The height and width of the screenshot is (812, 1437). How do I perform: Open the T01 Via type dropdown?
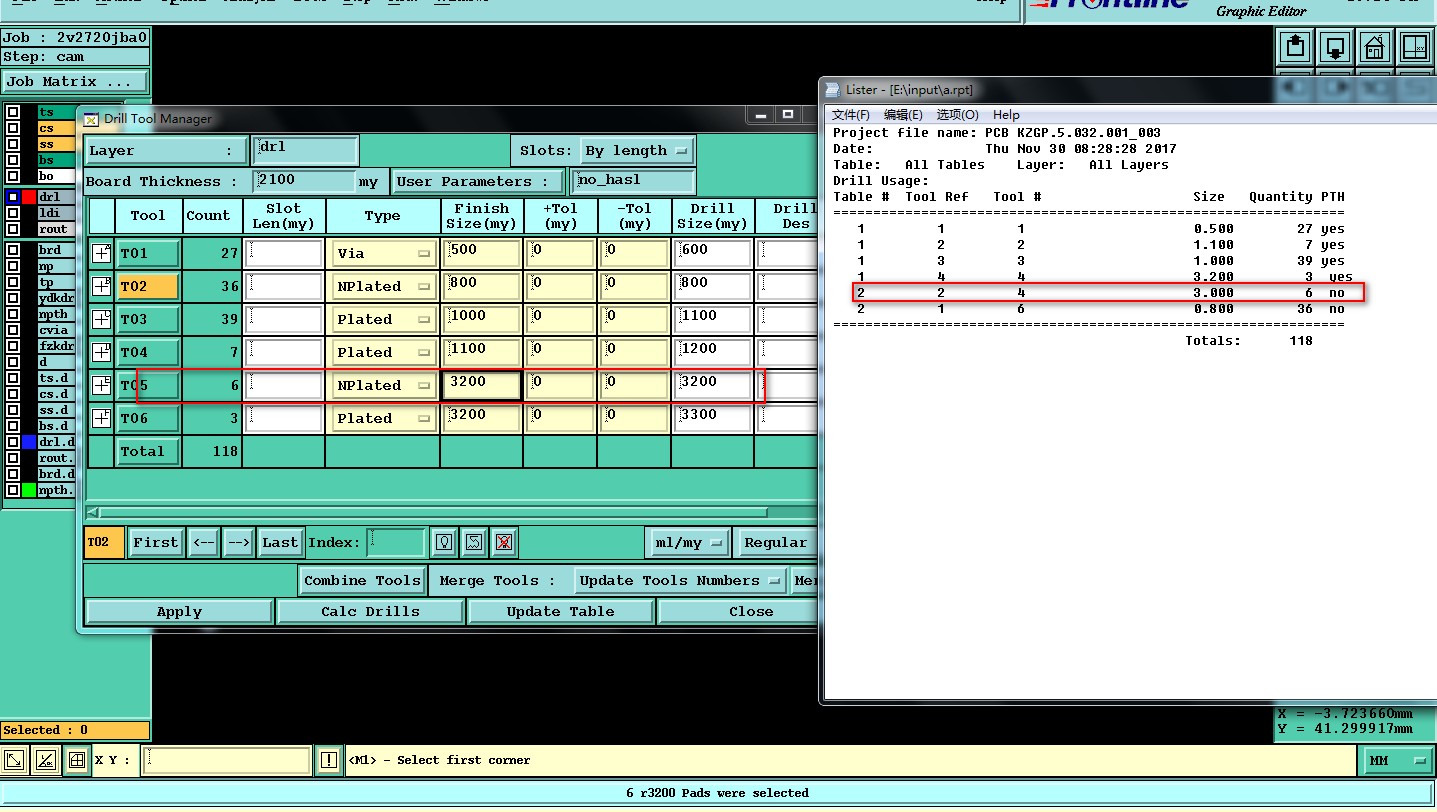pos(384,254)
